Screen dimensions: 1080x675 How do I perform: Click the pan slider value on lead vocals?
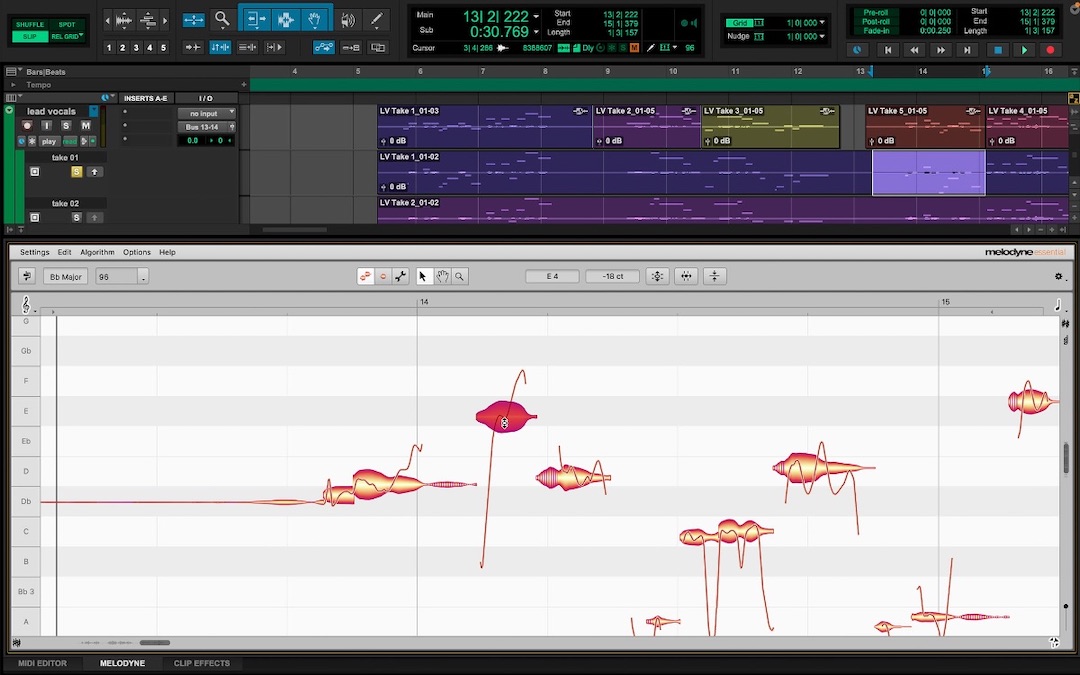point(220,141)
